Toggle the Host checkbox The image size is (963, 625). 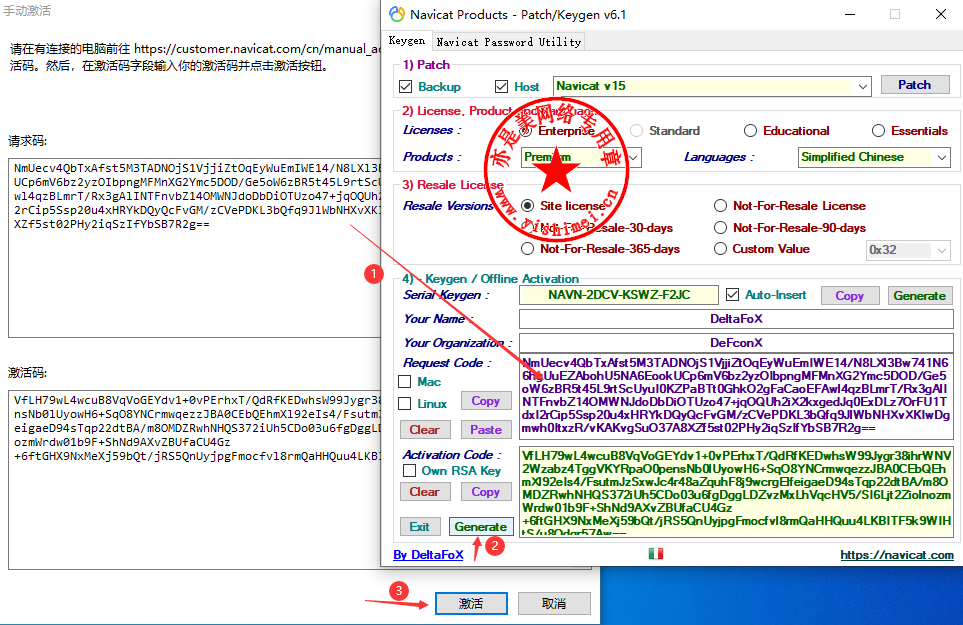pos(502,87)
